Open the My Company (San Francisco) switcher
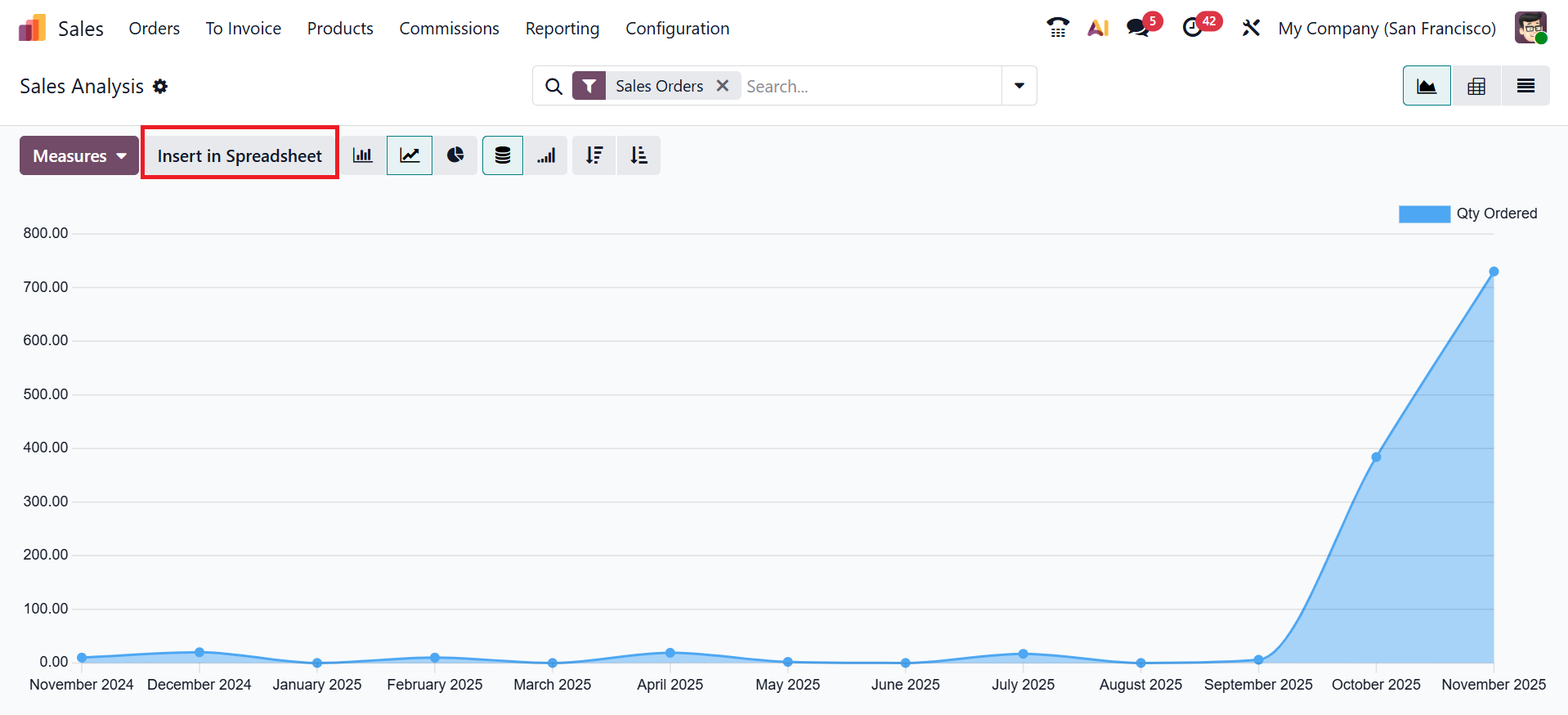The image size is (1568, 715). pos(1387,29)
